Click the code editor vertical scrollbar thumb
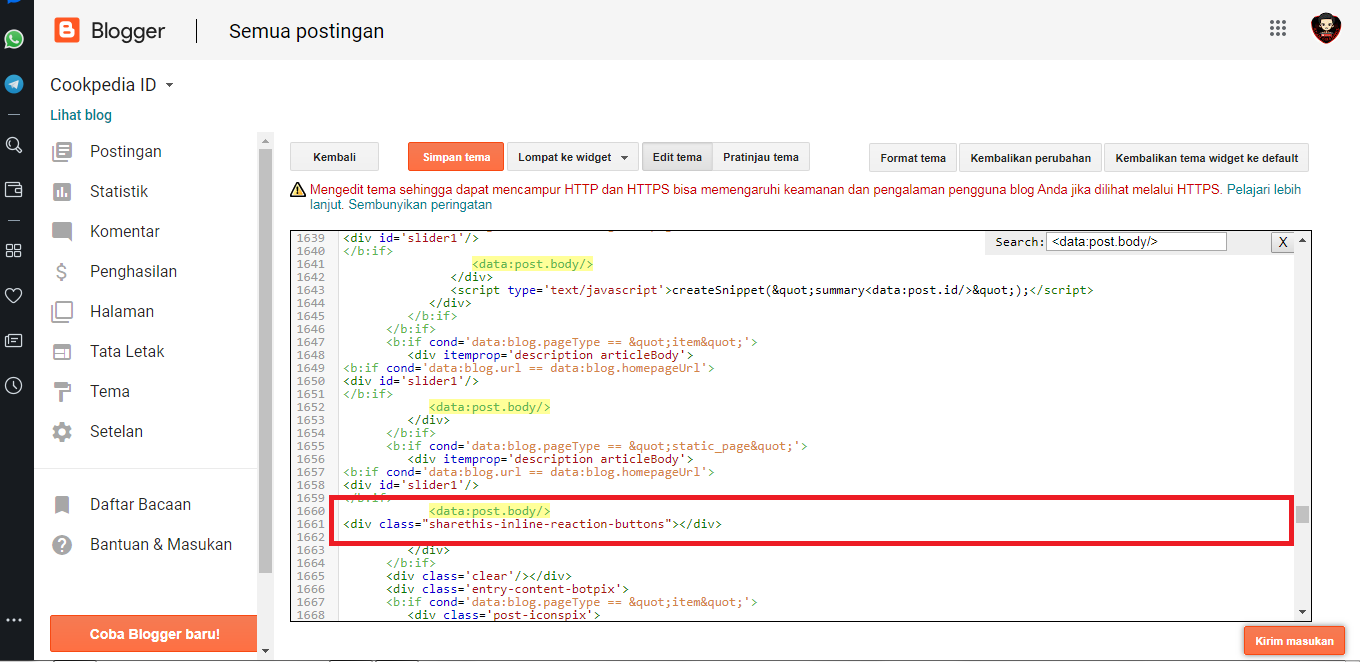Viewport: 1360px width, 662px height. 1302,515
